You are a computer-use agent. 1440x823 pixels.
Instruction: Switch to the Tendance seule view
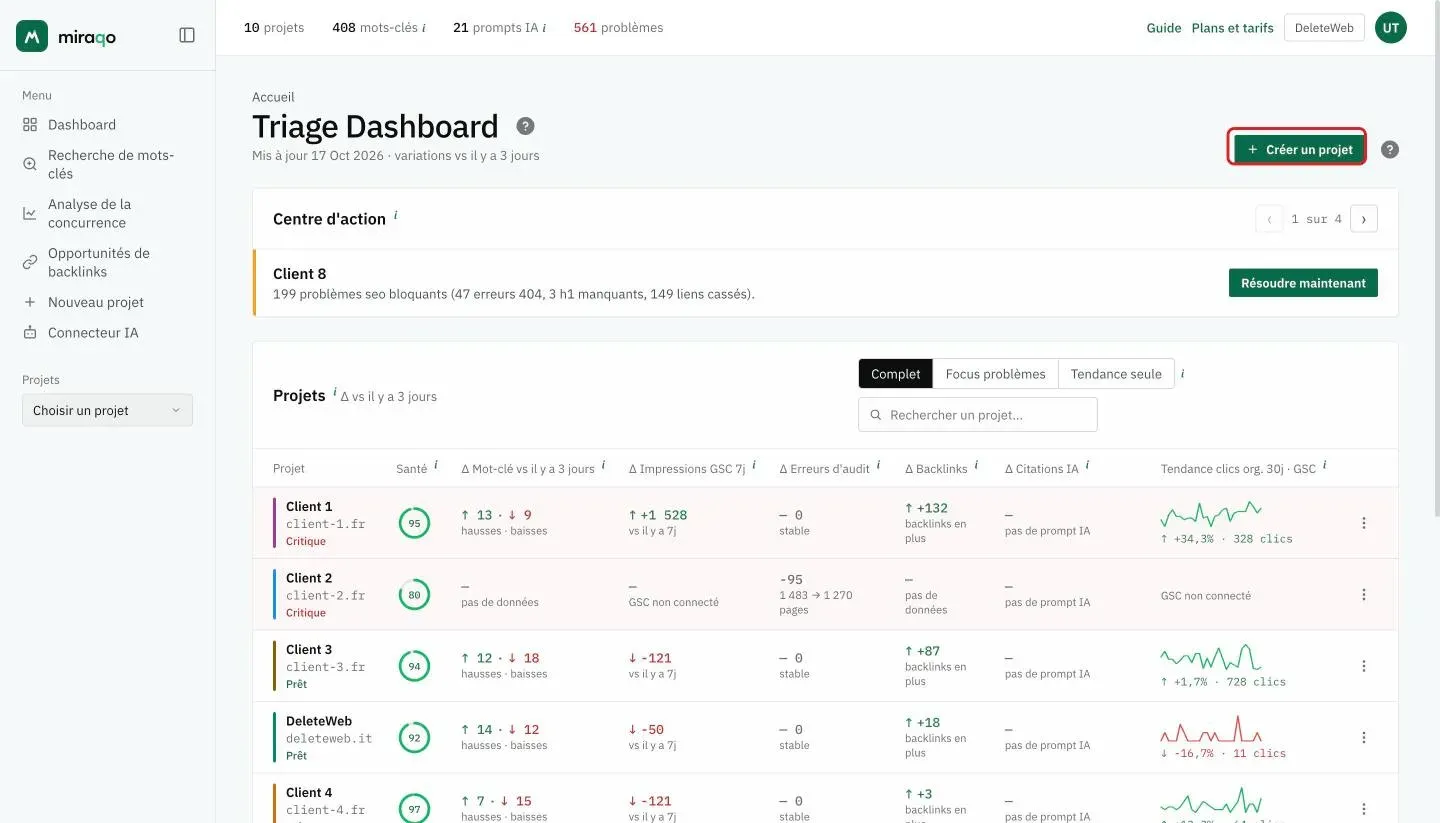[1116, 374]
